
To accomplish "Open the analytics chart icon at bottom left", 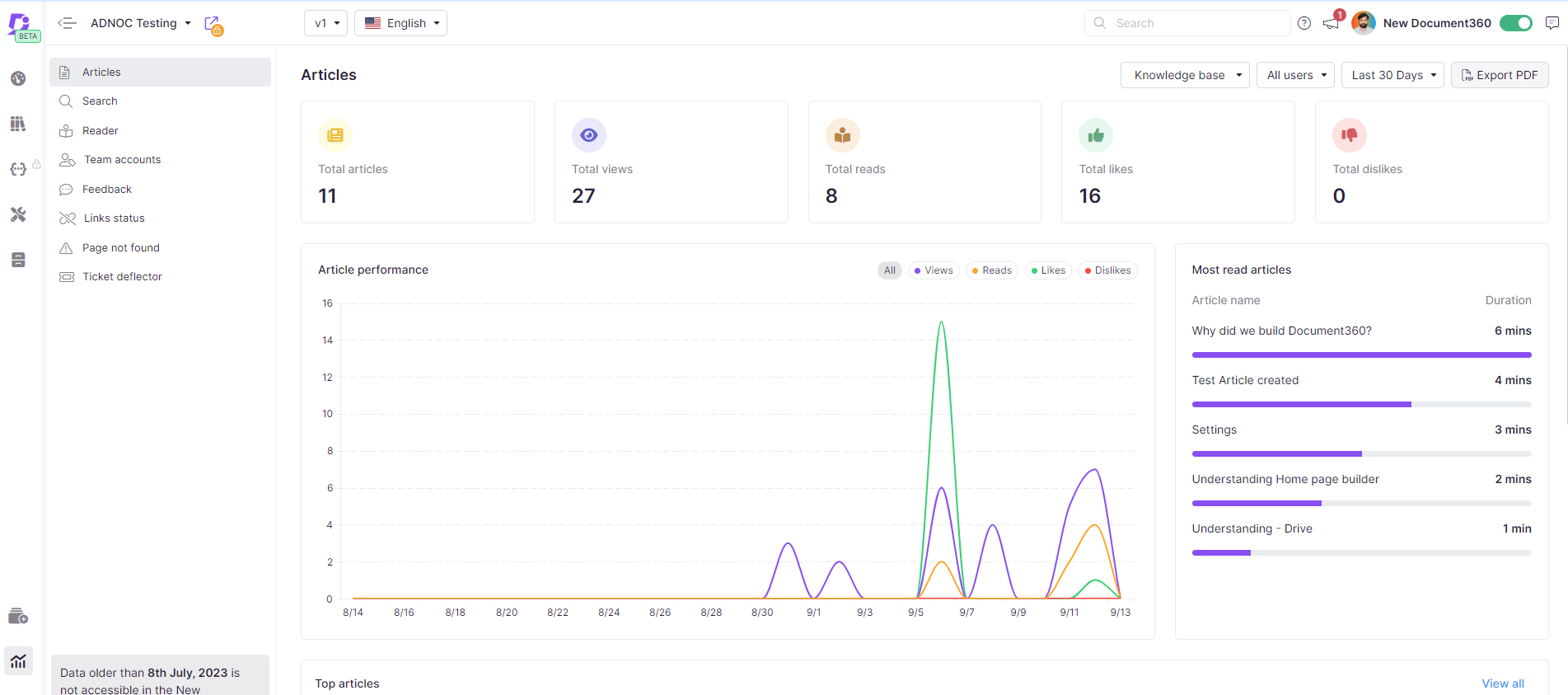I will pos(18,661).
